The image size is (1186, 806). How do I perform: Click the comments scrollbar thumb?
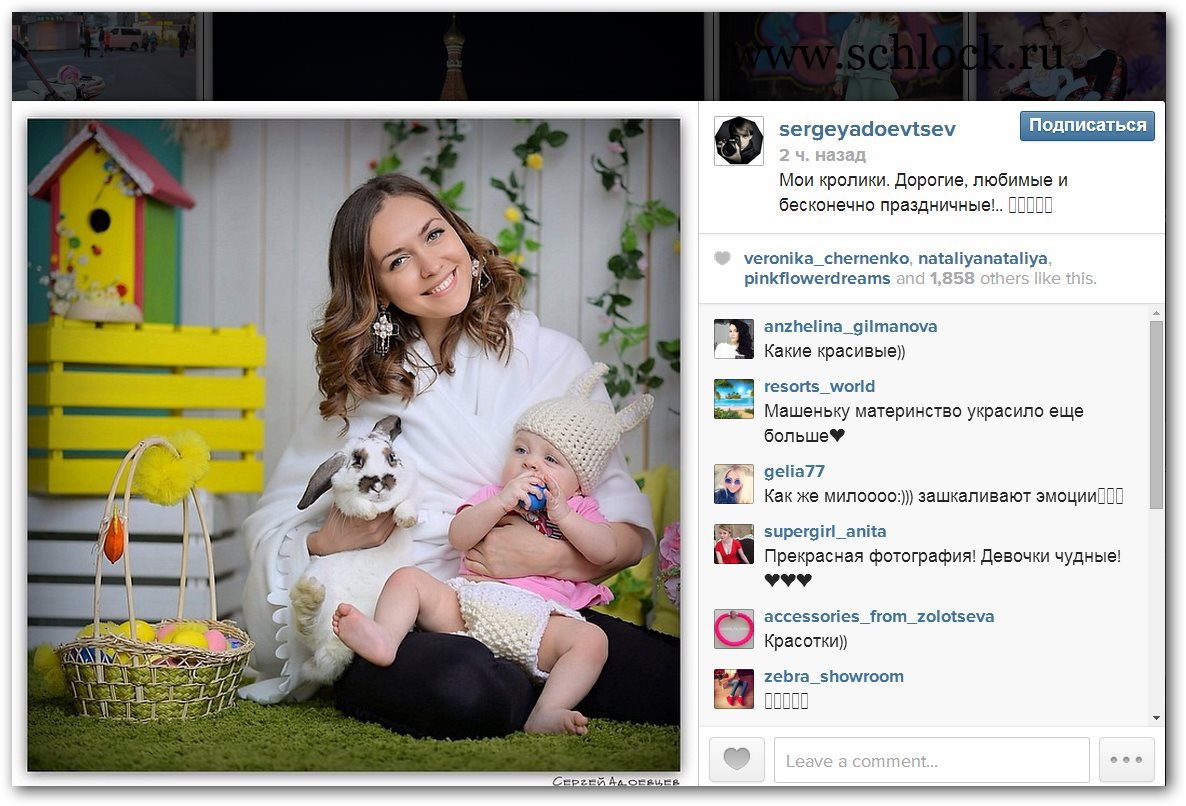(1157, 414)
